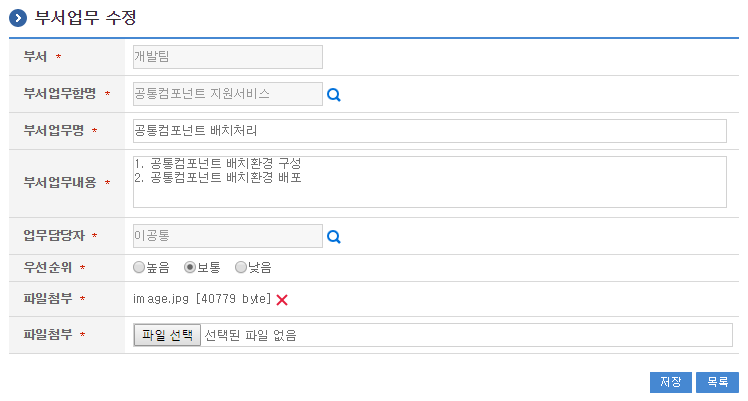
Task: Save the form with 저장 button
Action: tap(670, 382)
